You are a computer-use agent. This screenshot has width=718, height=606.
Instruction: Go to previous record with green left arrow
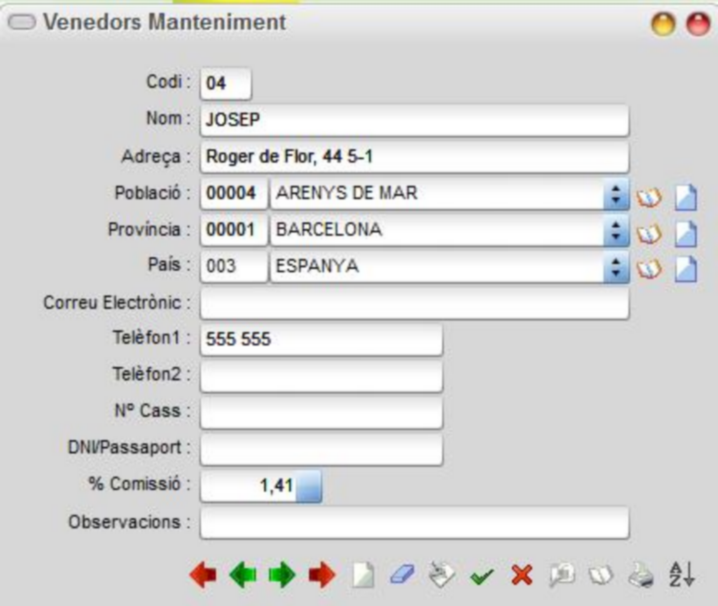[243, 575]
